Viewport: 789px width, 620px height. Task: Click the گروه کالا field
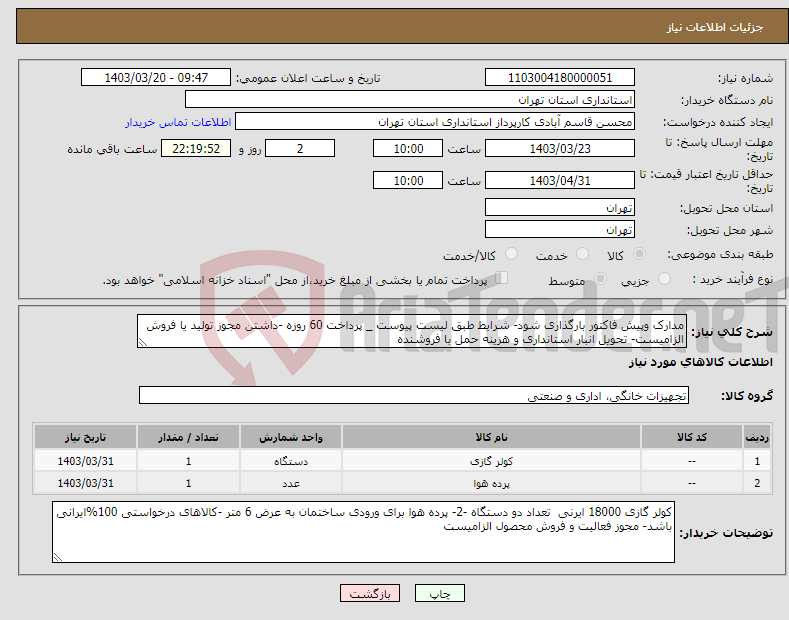(x=414, y=396)
